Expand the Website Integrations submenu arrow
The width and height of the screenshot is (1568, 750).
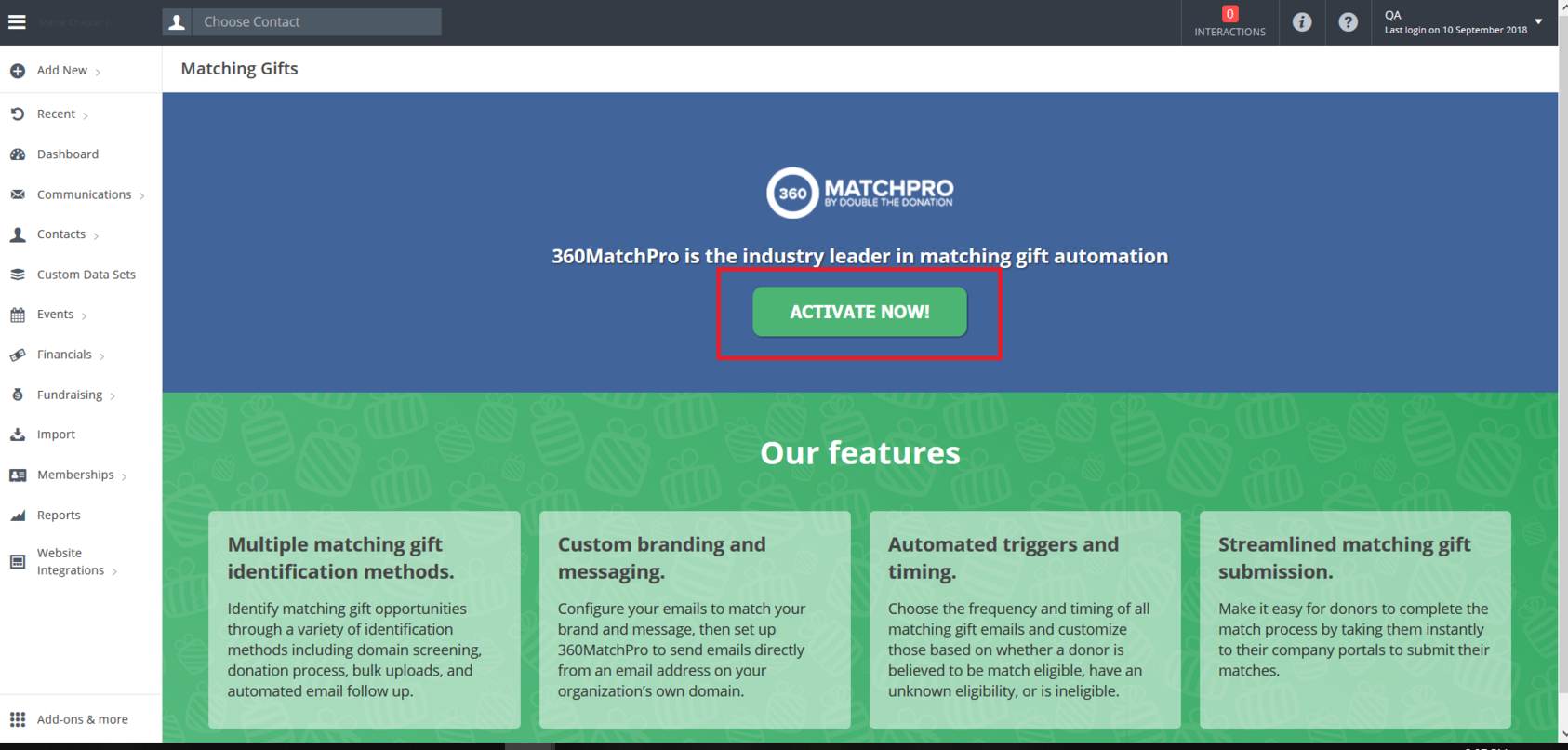114,571
